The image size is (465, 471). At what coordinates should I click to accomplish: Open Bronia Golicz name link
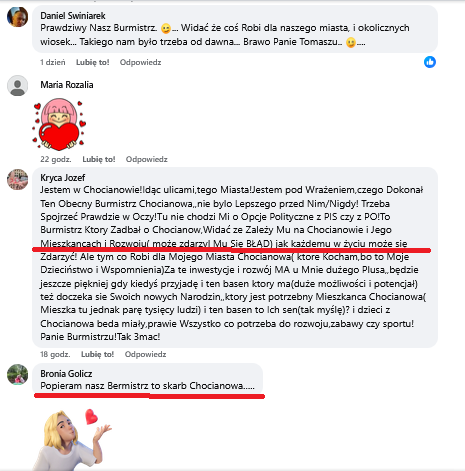66,374
